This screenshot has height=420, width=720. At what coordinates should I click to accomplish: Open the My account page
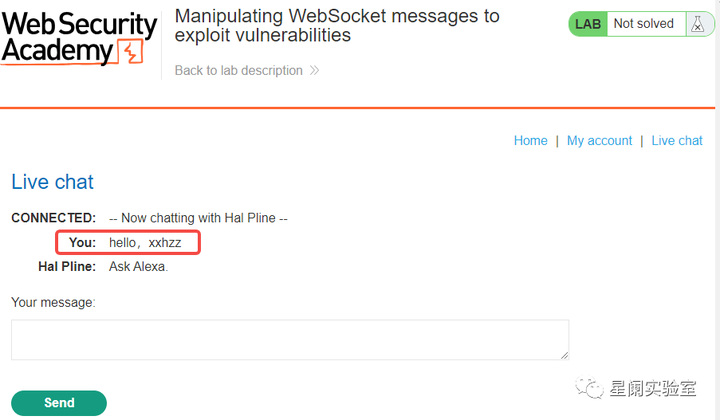click(x=599, y=141)
